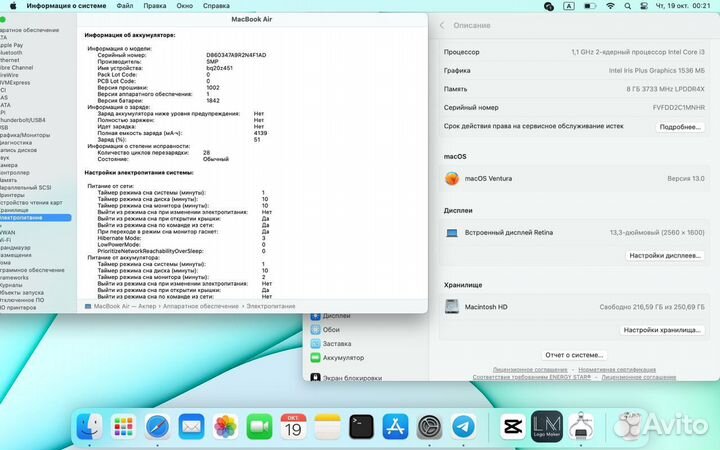720x450 pixels.
Task: Open Дисплеи in System Settings sidebar
Action: pyautogui.click(x=331, y=316)
